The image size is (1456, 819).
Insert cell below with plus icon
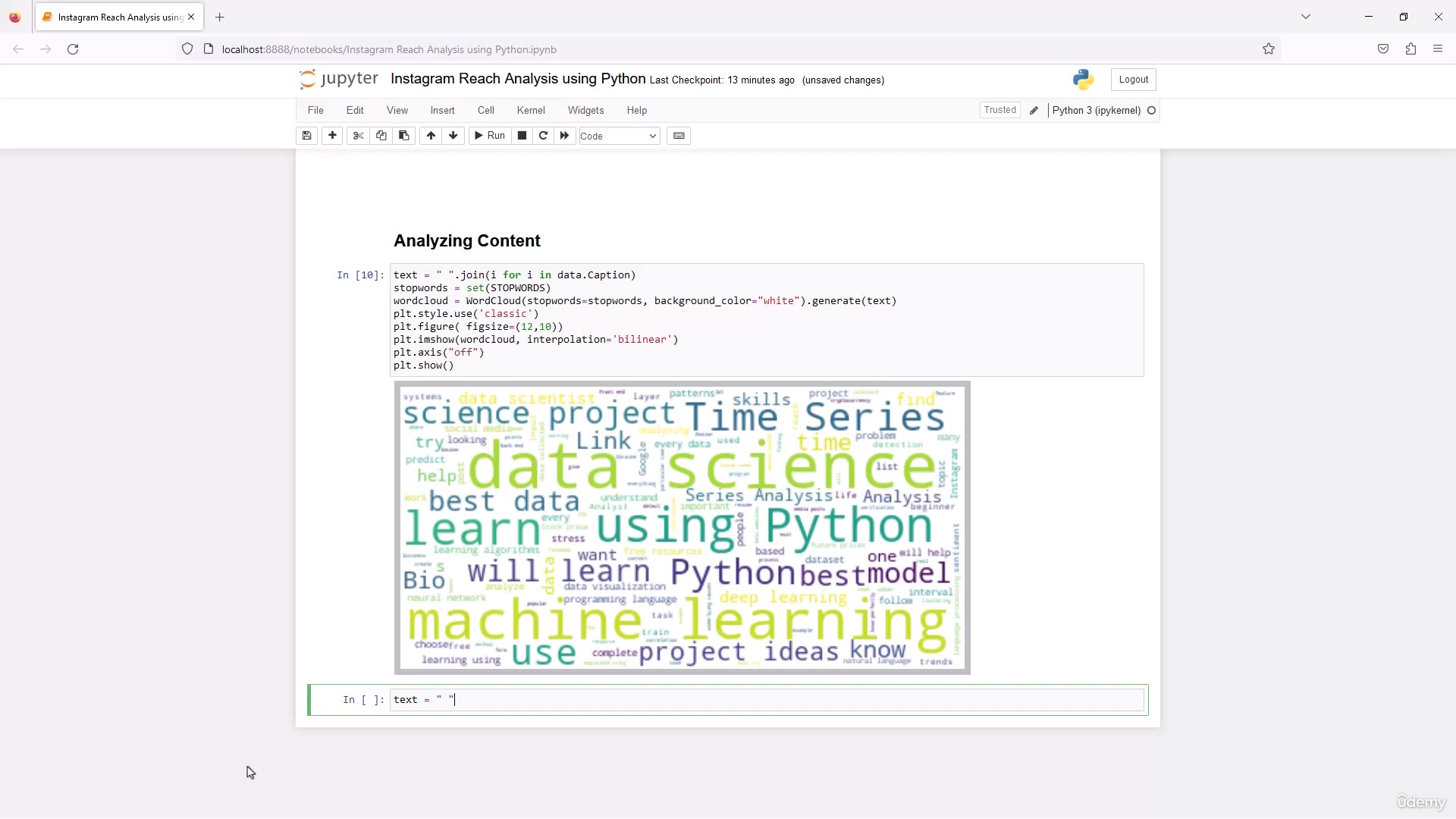(332, 136)
